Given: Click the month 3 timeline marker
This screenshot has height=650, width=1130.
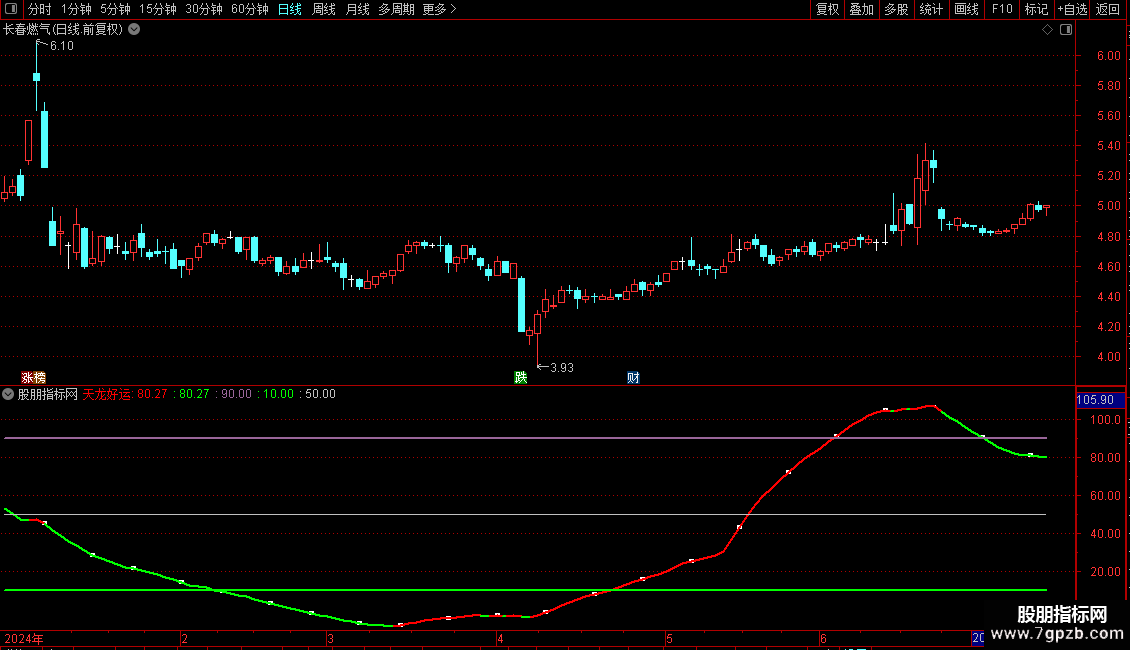Looking at the screenshot, I should 330,639.
